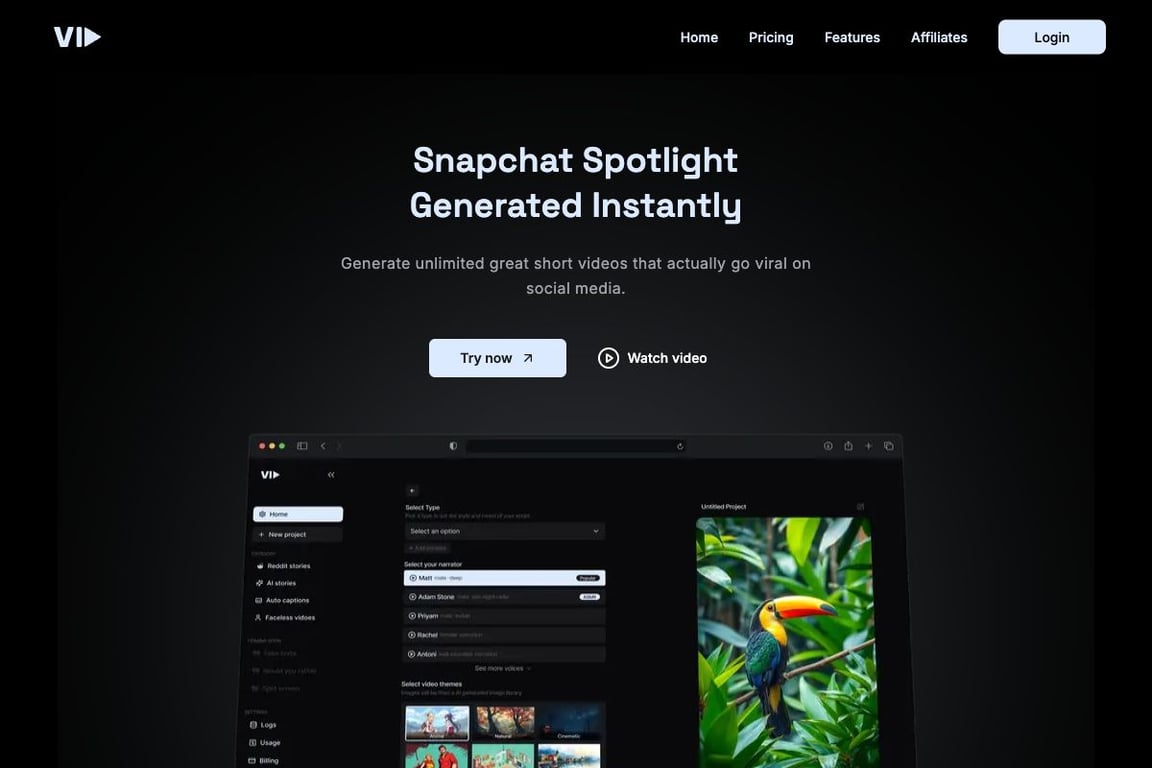The height and width of the screenshot is (768, 1152).
Task: Open the Affiliates nav link
Action: pyautogui.click(x=939, y=37)
